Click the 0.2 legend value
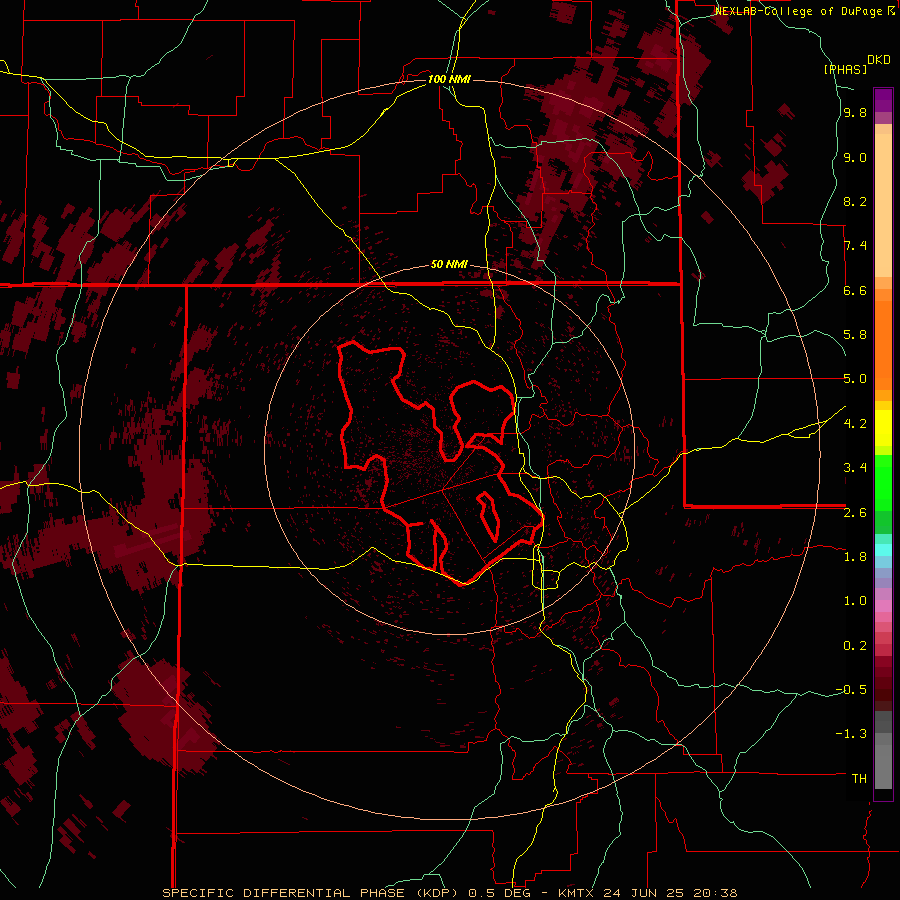The width and height of the screenshot is (900, 900). (855, 646)
